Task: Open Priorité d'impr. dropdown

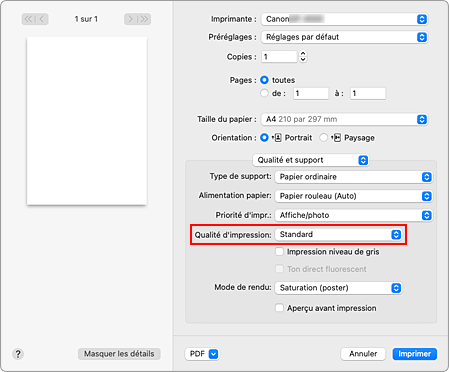Action: (354, 215)
